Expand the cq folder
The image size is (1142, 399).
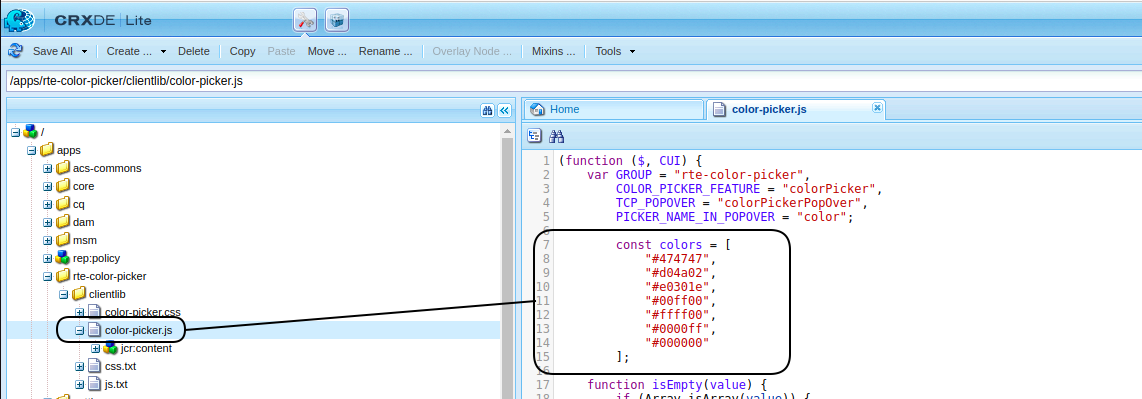pos(47,204)
